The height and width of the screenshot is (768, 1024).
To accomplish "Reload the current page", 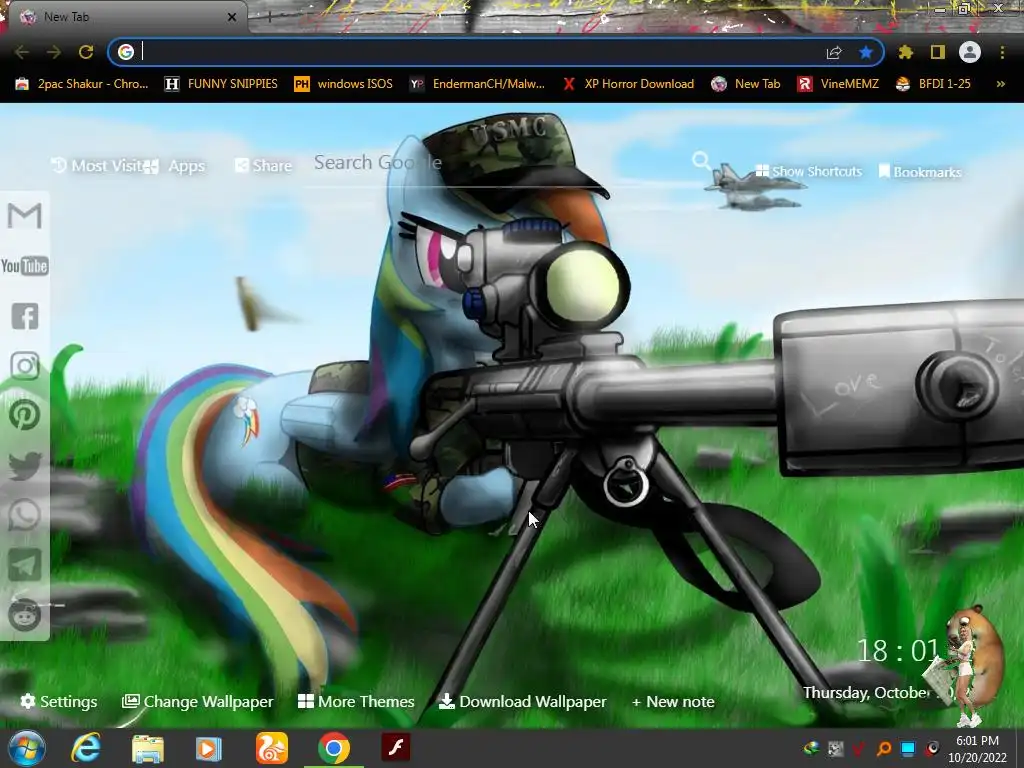I will pos(86,52).
